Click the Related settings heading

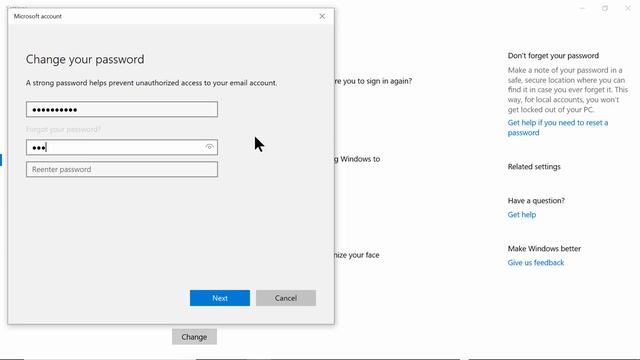point(534,167)
